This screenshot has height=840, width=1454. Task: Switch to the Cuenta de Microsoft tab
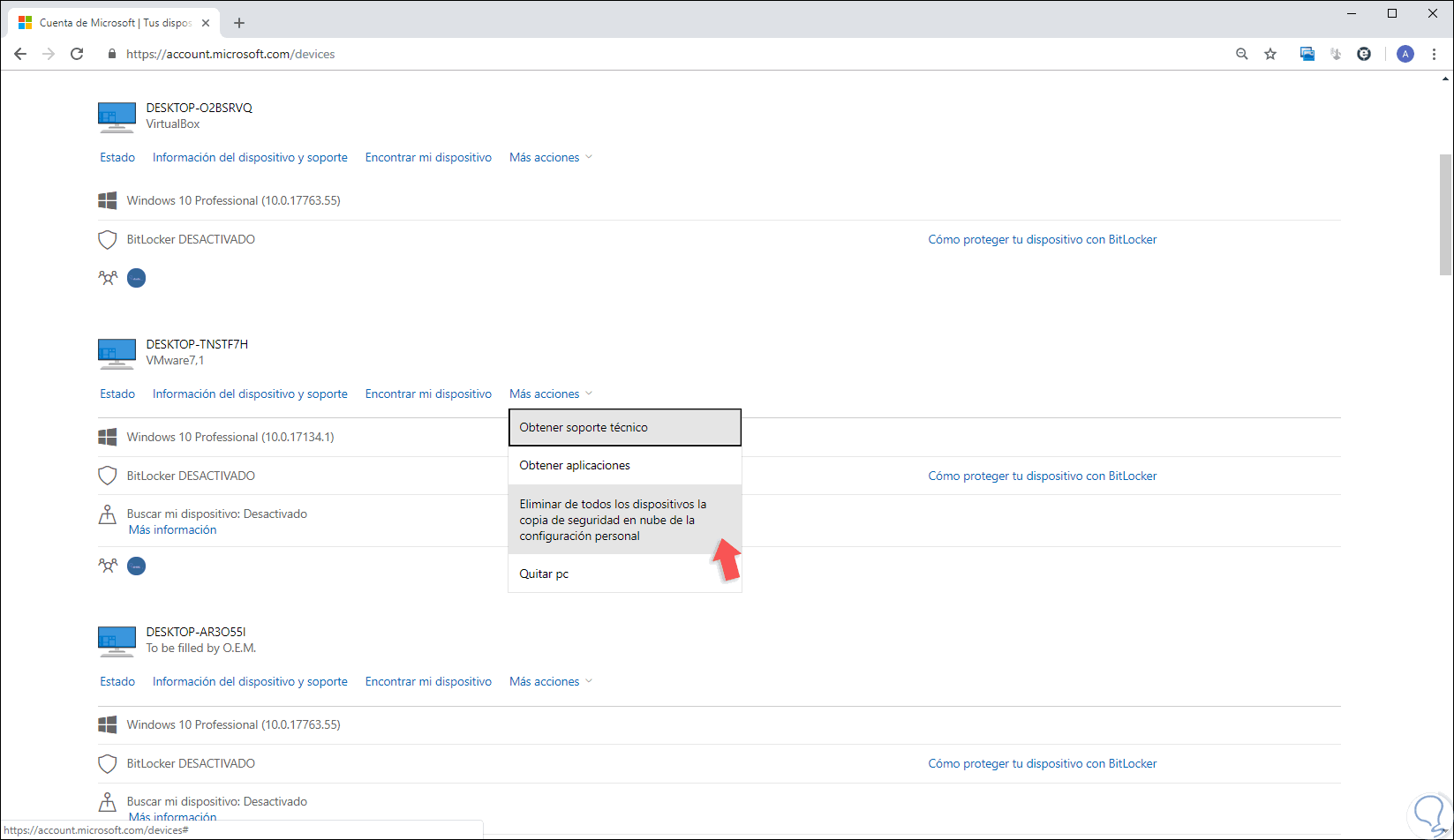click(x=115, y=23)
